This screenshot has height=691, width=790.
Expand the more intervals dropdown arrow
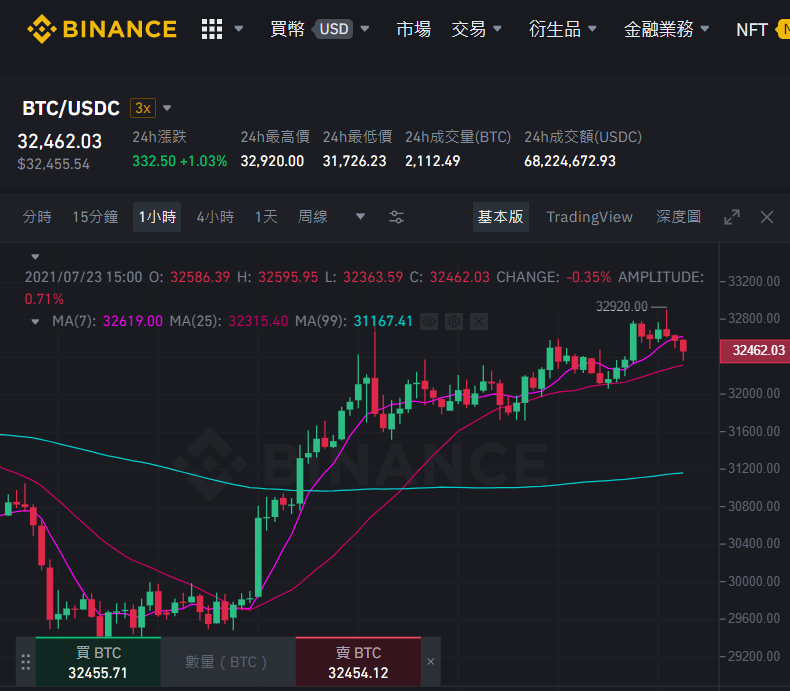(360, 217)
